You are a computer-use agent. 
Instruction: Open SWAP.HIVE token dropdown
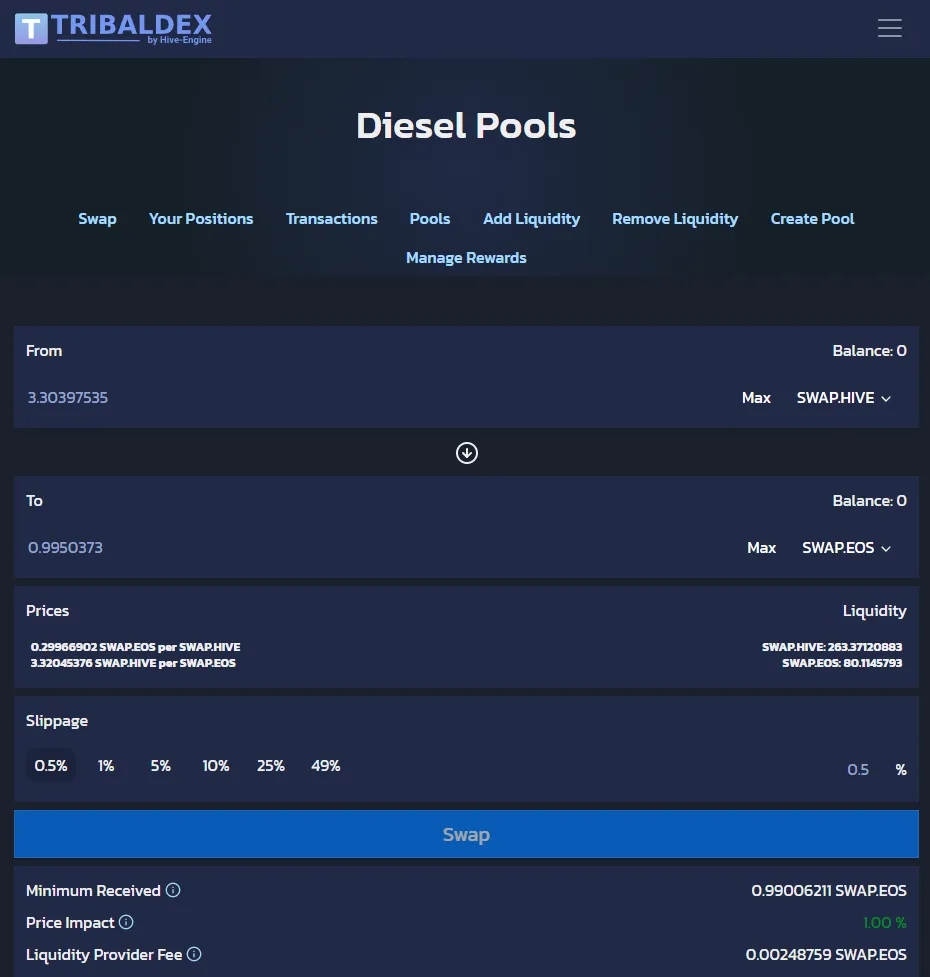(843, 398)
